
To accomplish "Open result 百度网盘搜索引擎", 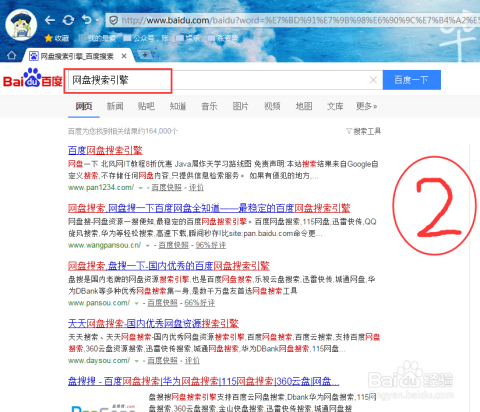I will 105,150.
